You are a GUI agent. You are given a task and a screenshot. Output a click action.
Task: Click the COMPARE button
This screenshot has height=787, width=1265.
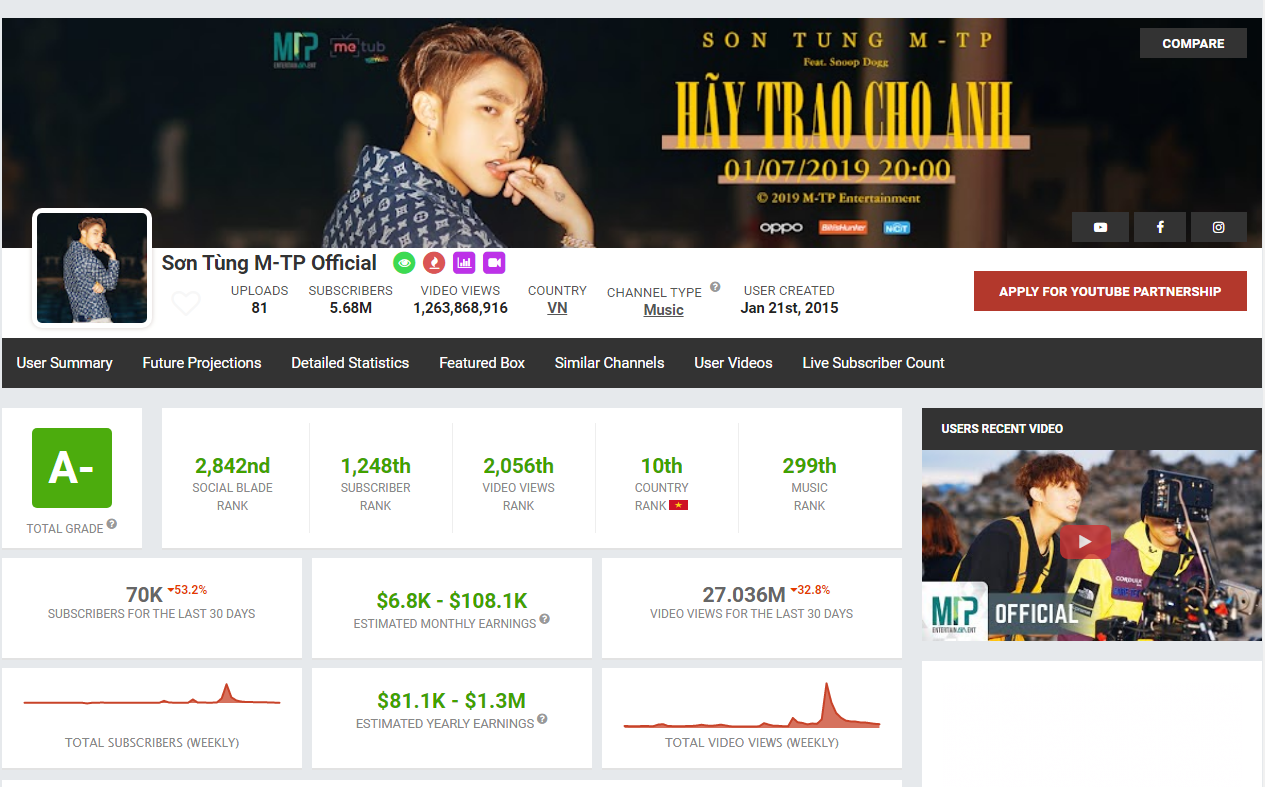[x=1193, y=43]
